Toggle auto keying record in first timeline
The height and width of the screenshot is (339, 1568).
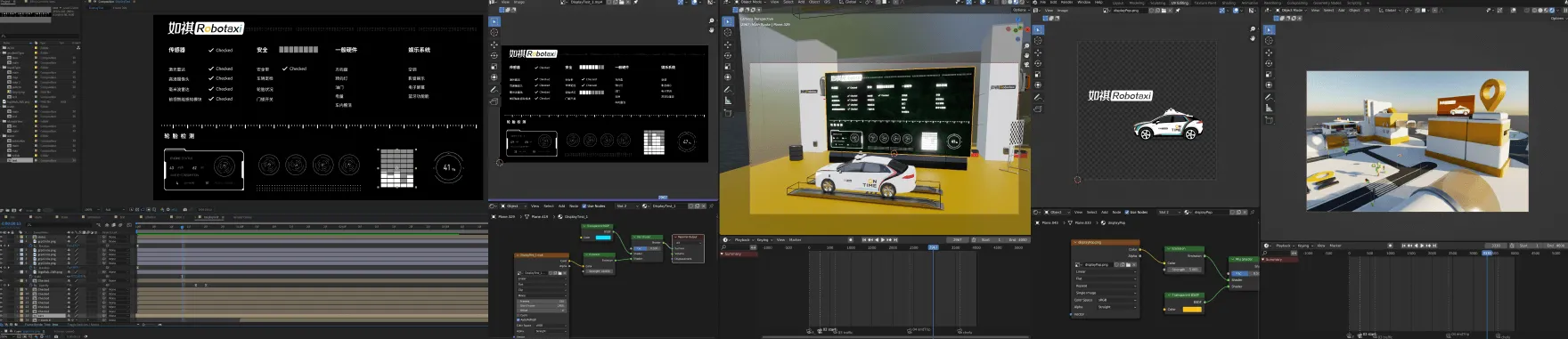coord(850,239)
